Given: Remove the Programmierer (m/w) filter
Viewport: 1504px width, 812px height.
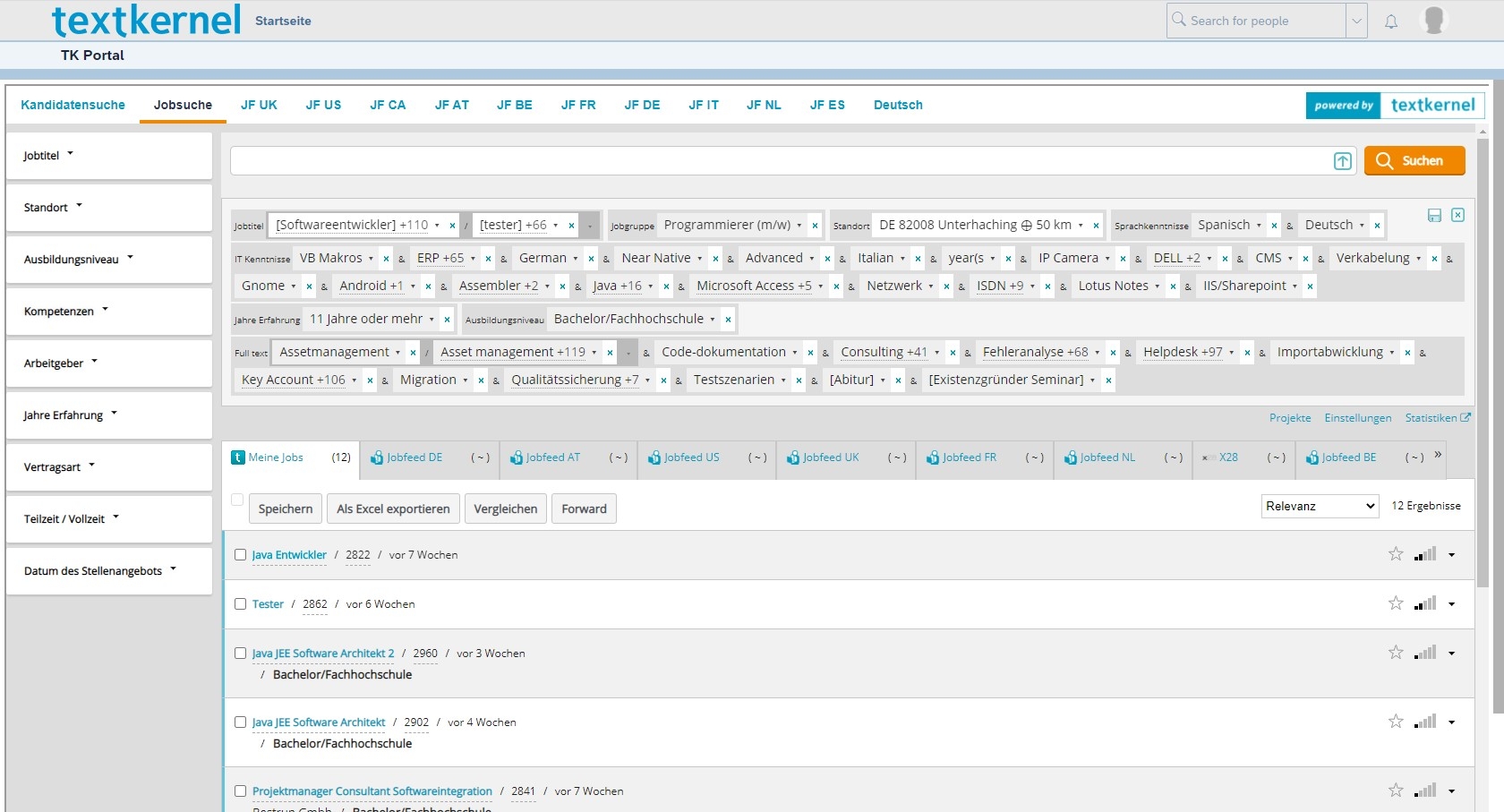Looking at the screenshot, I should coord(815,226).
